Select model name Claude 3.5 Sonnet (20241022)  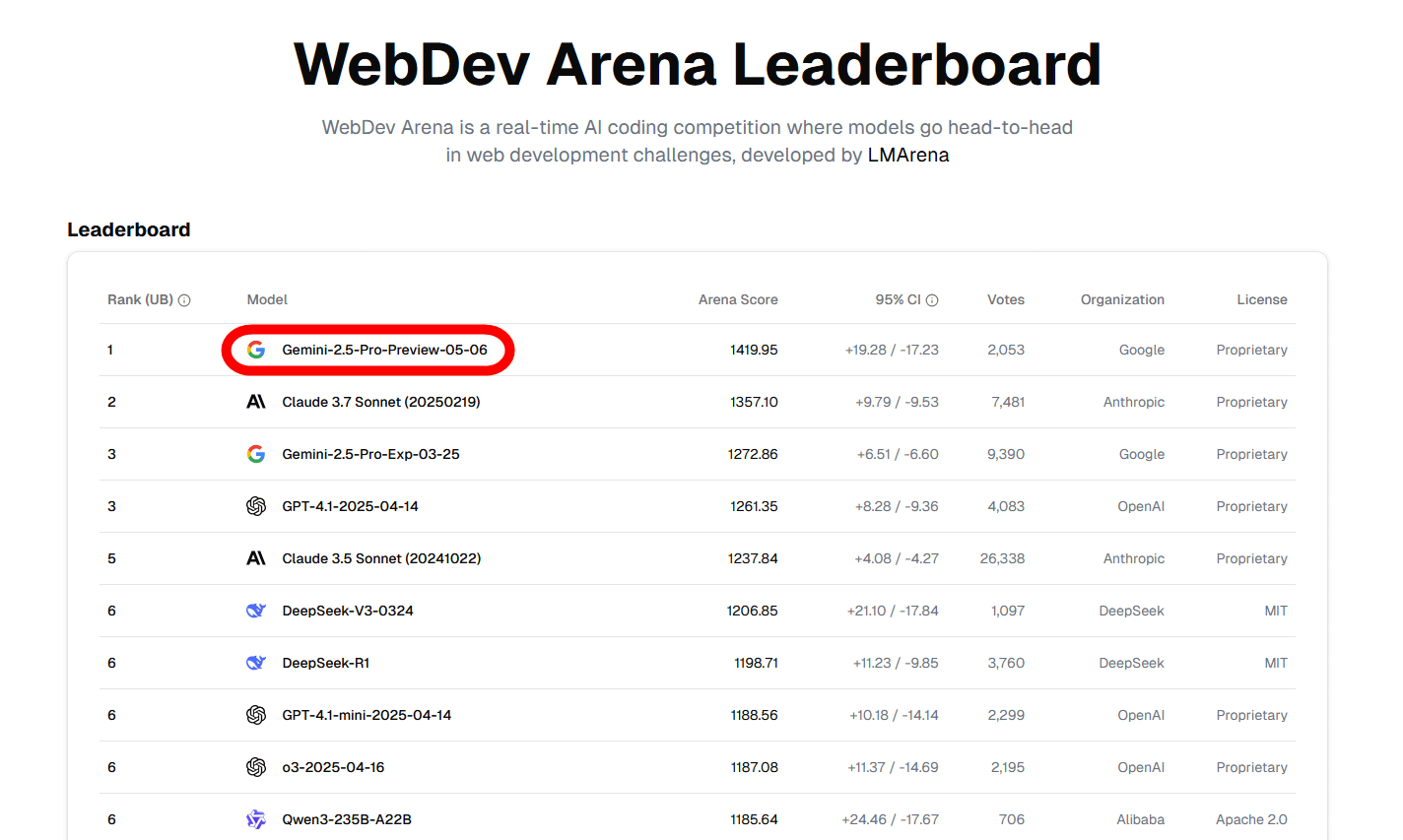[x=381, y=558]
